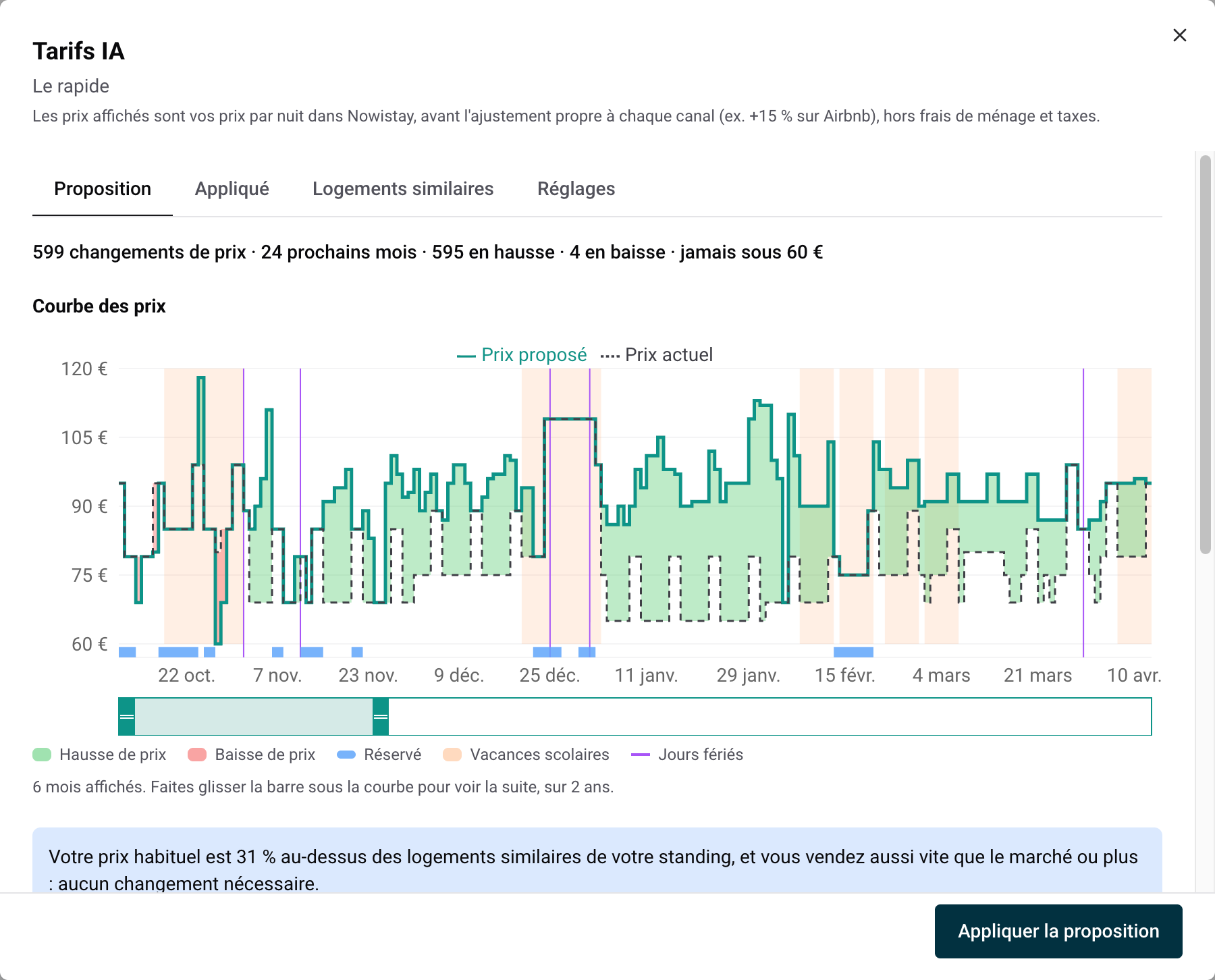This screenshot has height=980, width=1215.
Task: Close the Tarifs IA dialog
Action: (1180, 35)
